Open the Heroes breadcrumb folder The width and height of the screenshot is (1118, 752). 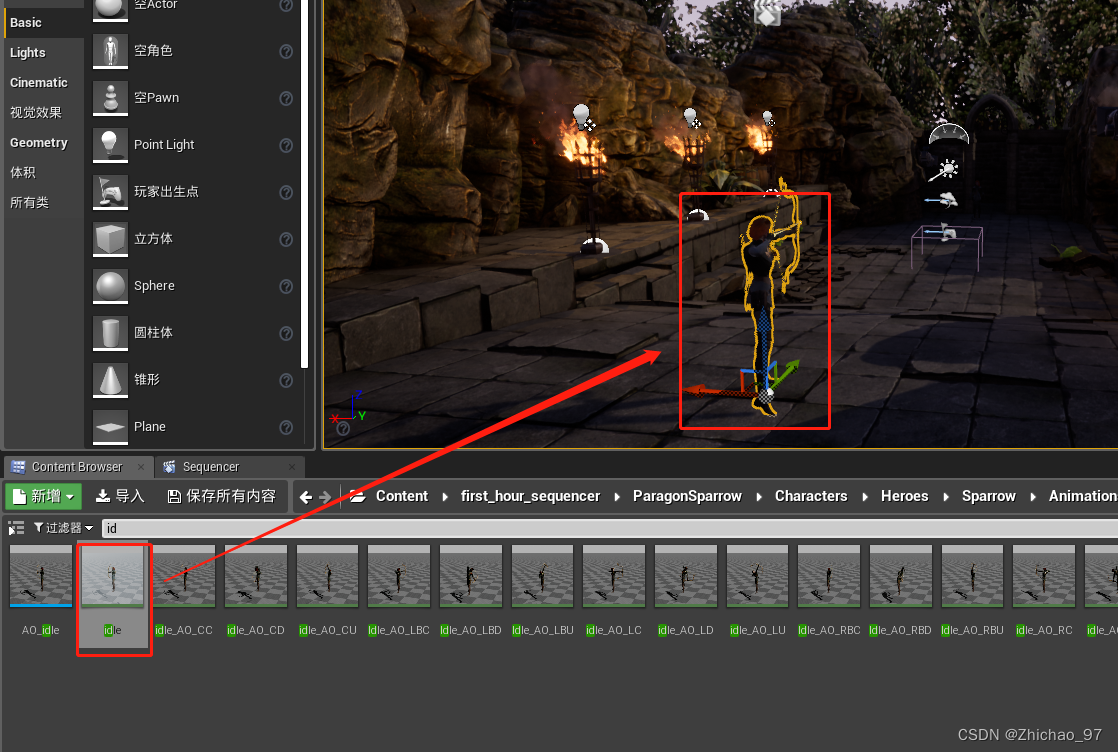click(x=904, y=496)
